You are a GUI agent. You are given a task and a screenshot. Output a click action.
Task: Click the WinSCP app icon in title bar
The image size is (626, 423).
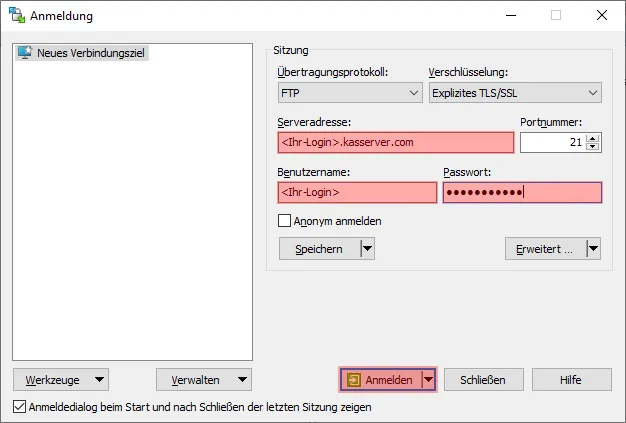point(17,15)
